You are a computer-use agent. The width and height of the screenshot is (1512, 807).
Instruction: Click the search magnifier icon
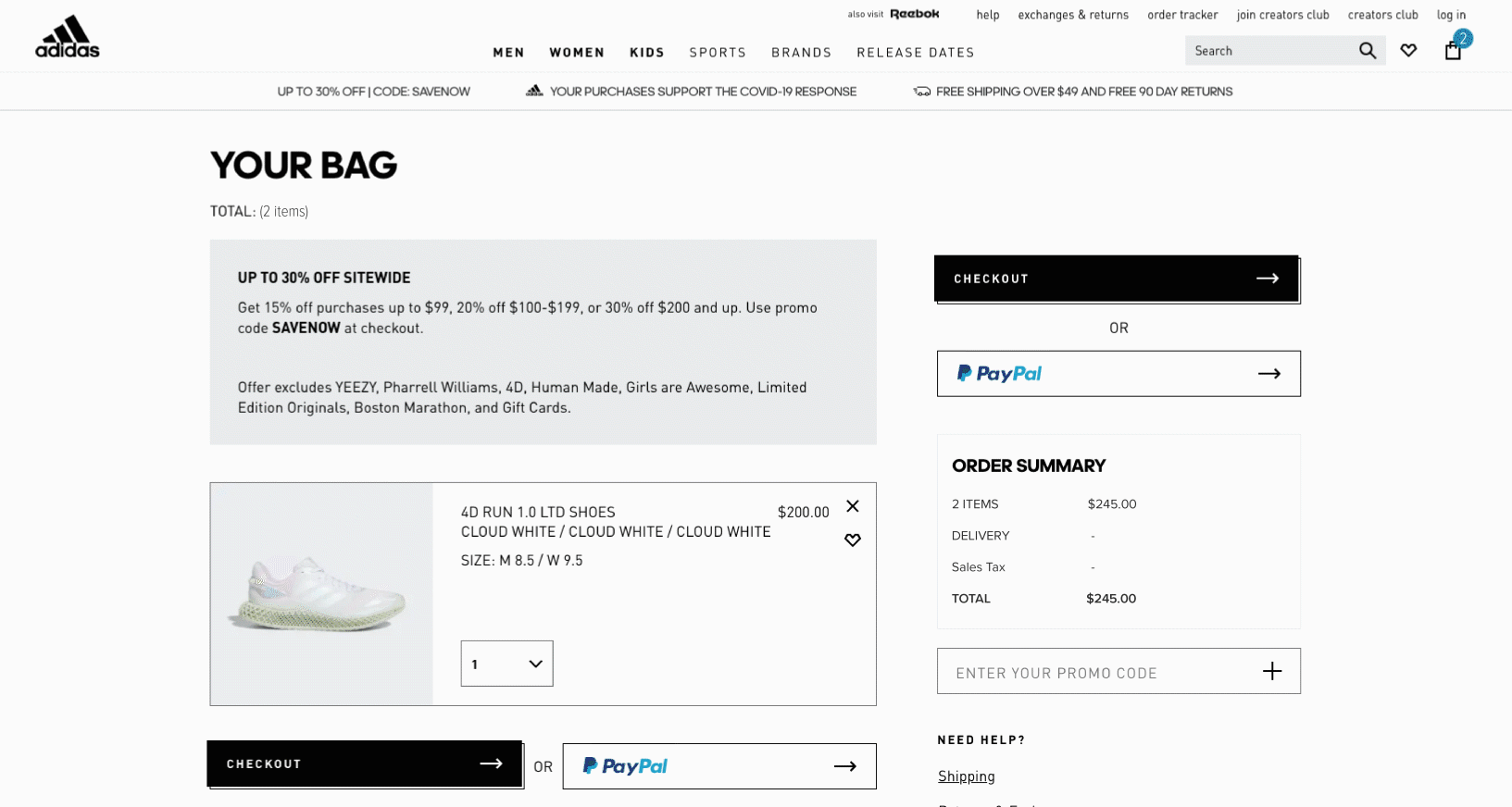point(1367,51)
